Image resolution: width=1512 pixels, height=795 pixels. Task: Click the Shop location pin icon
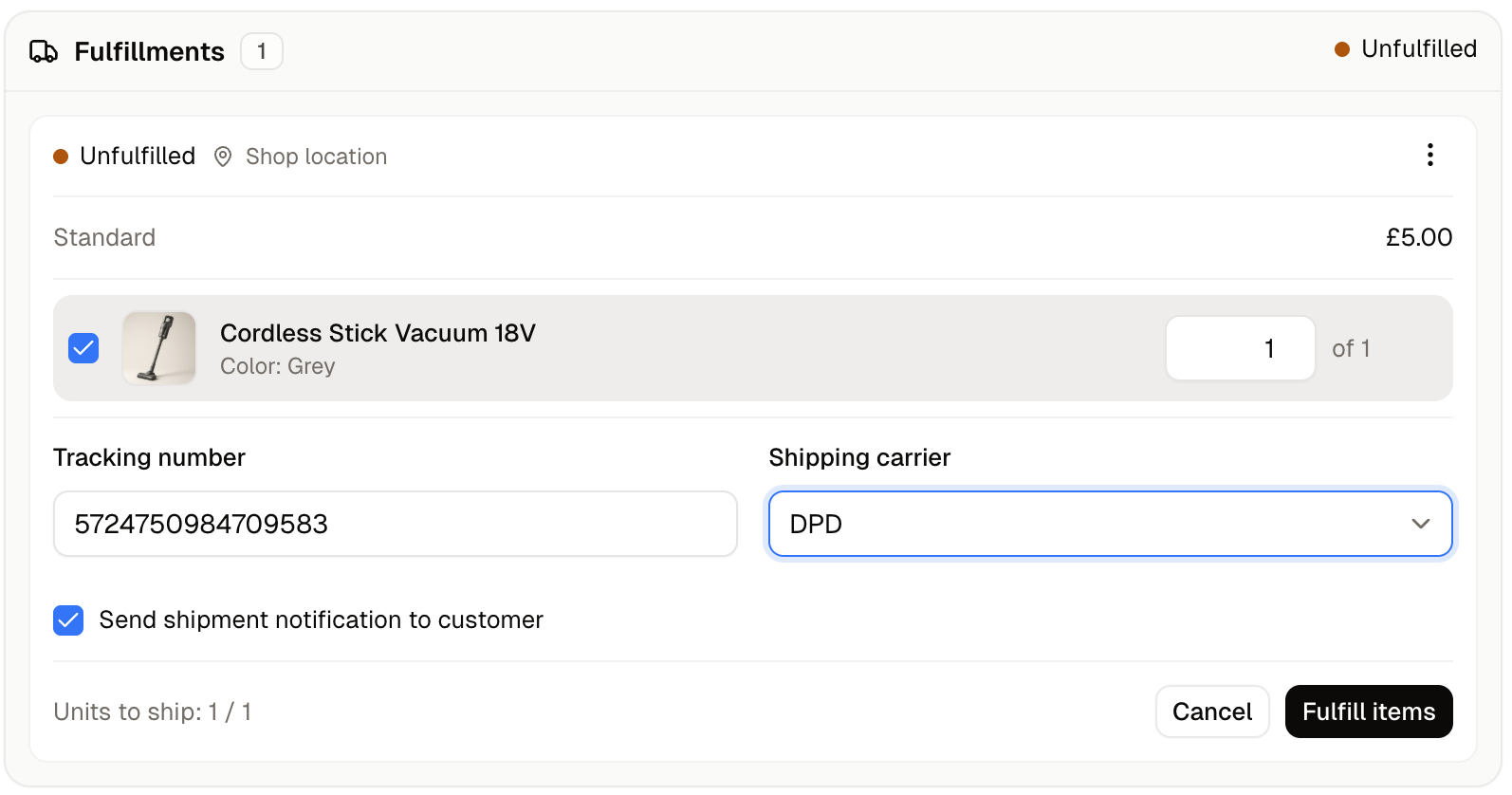[223, 157]
